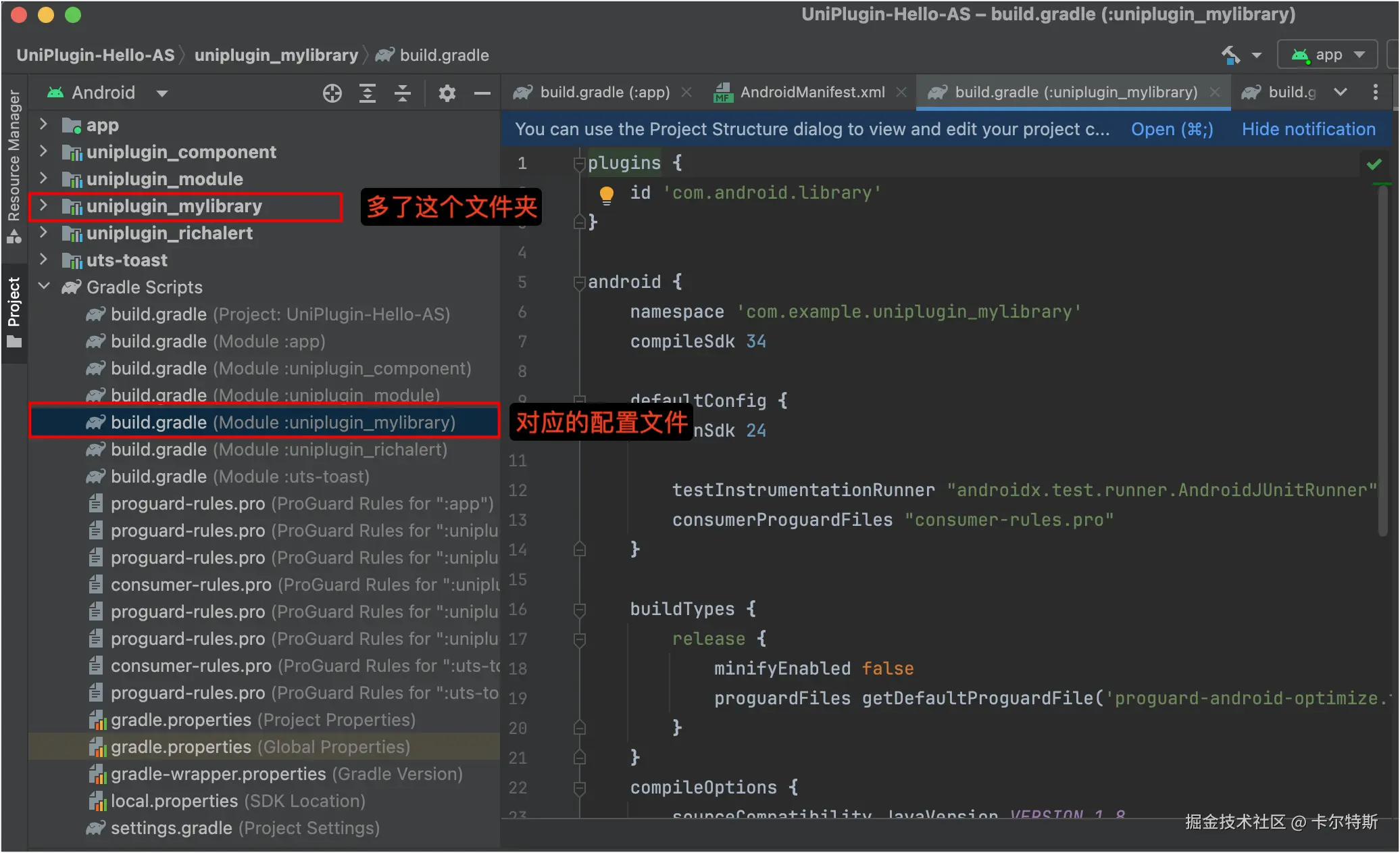Hide the Project tool window with minus icon
This screenshot has height=853, width=1400.
482,93
